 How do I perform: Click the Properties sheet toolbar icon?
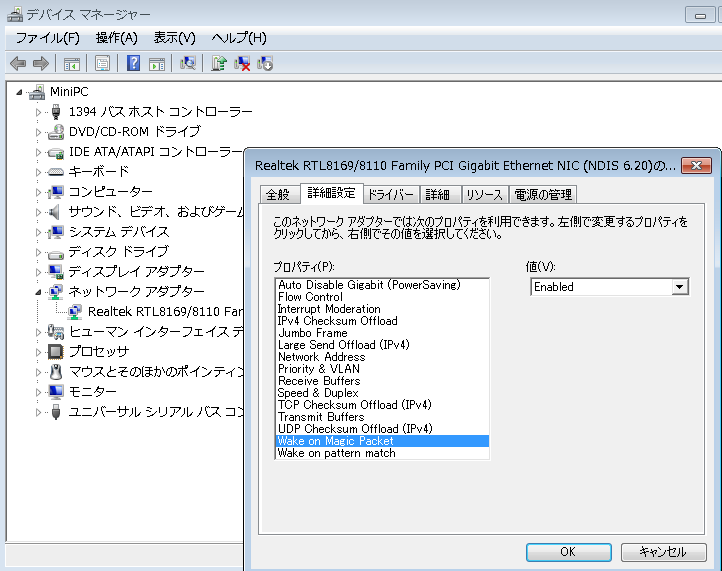[102, 63]
